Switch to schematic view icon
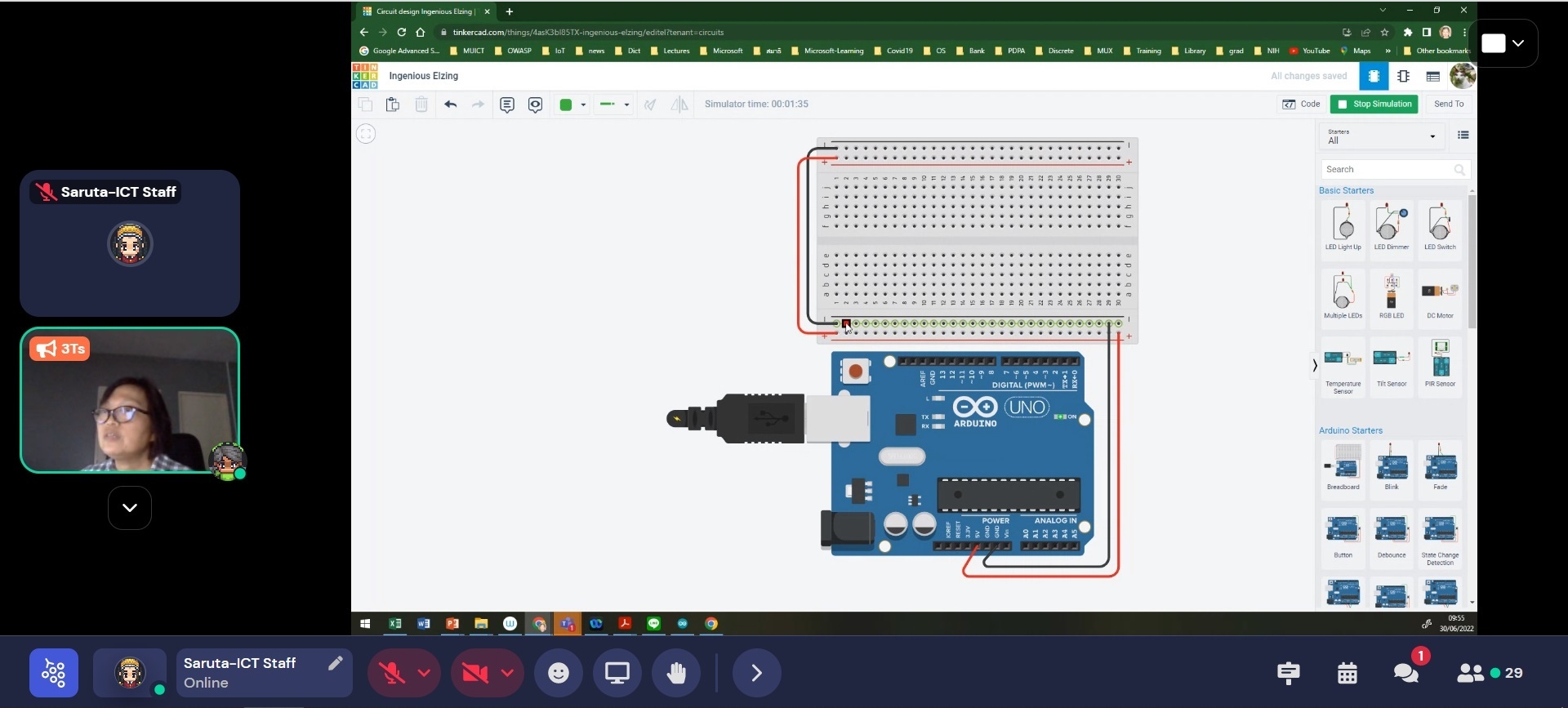This screenshot has height=708, width=1568. tap(1403, 76)
